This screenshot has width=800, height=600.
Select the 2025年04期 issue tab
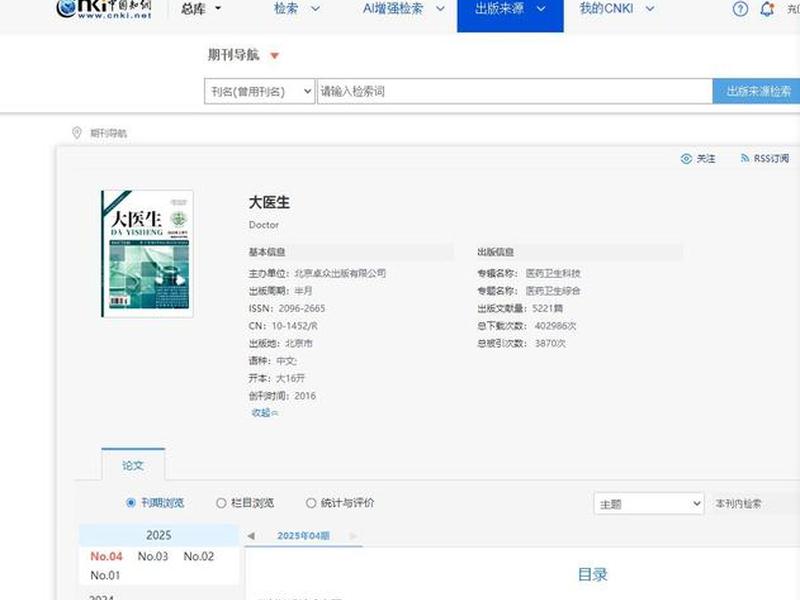pyautogui.click(x=303, y=536)
